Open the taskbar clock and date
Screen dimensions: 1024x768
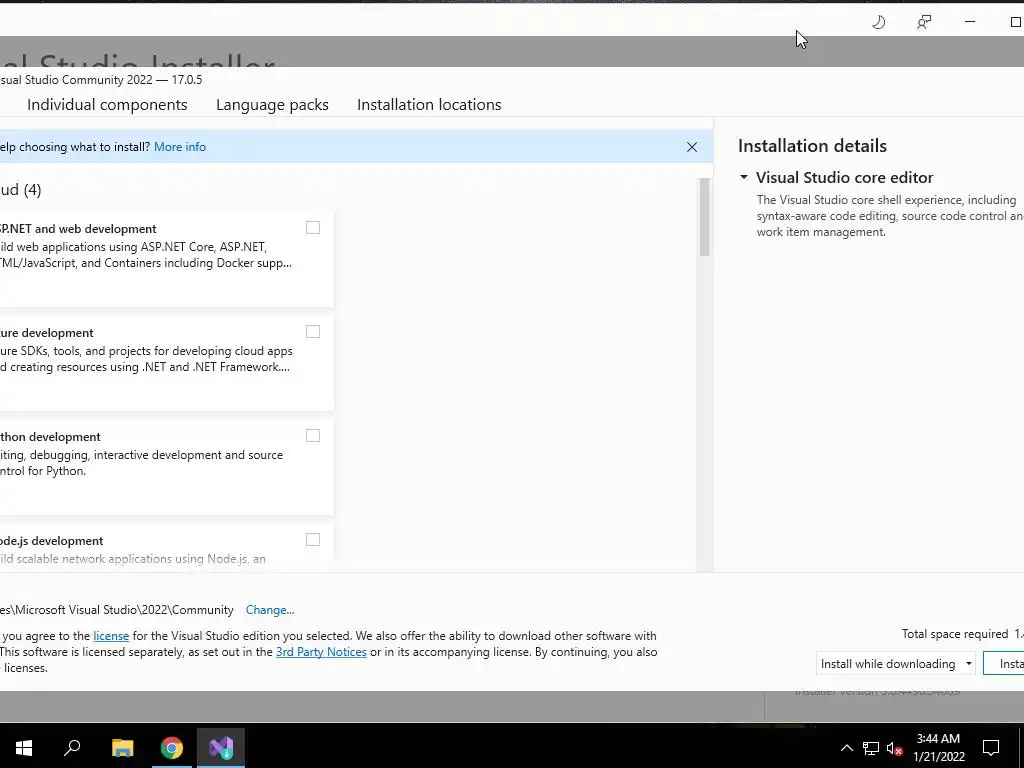point(938,748)
